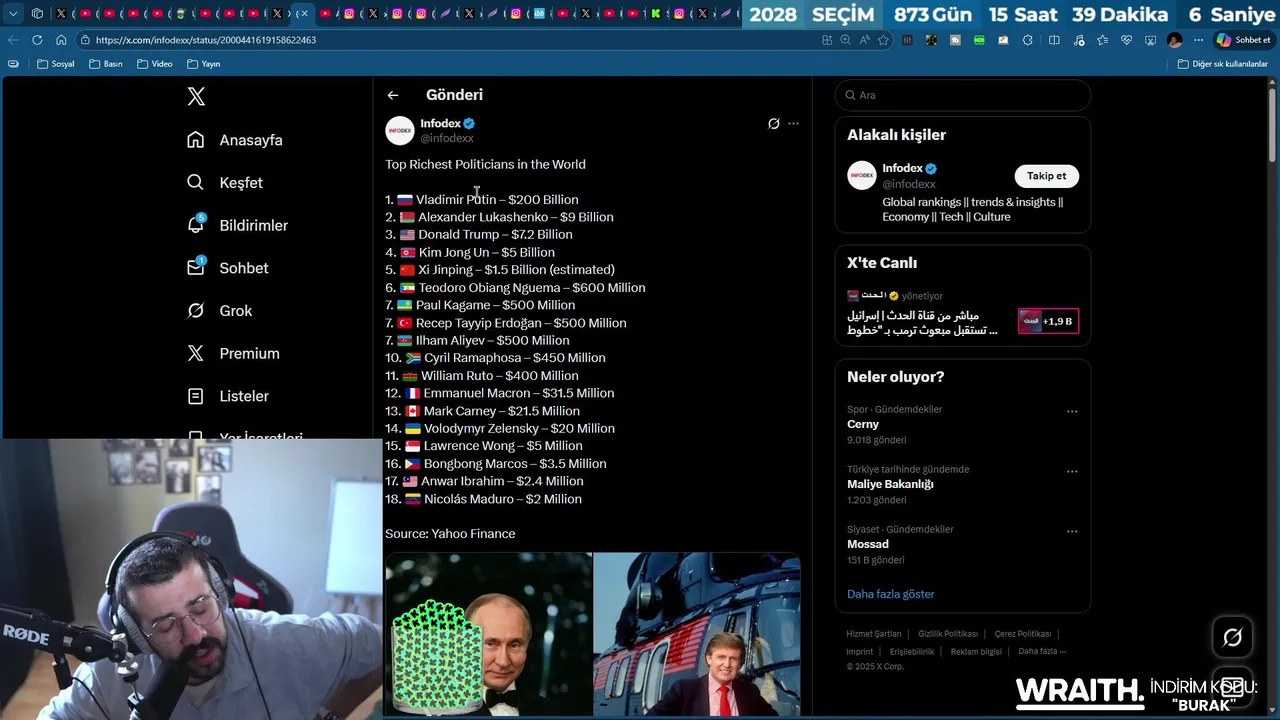Open three-dot menu on Infodex post
The width and height of the screenshot is (1280, 720).
793,124
